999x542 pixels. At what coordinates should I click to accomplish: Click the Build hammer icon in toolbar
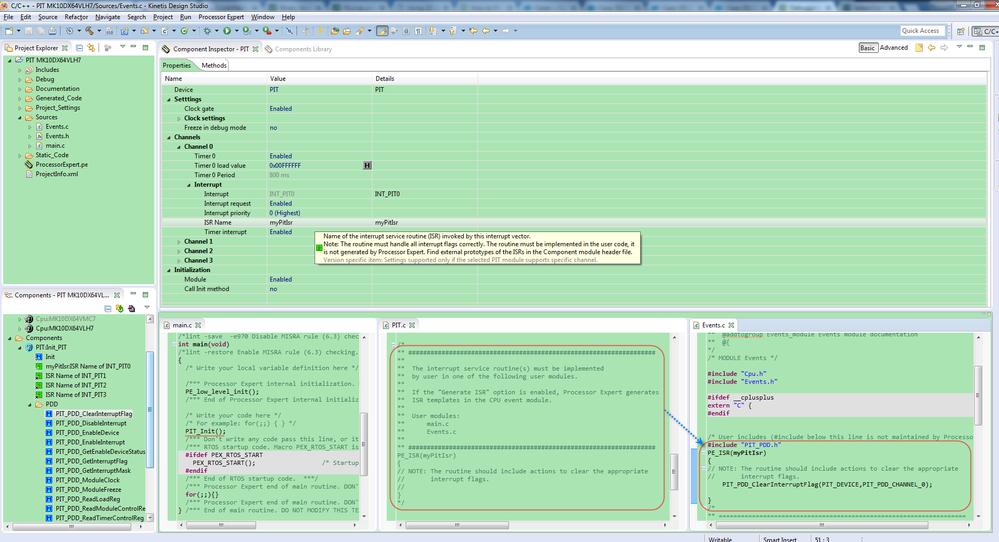[x=88, y=31]
